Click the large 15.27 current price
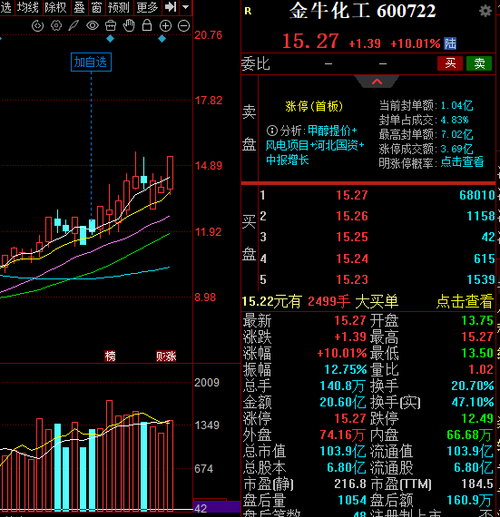 [x=310, y=41]
